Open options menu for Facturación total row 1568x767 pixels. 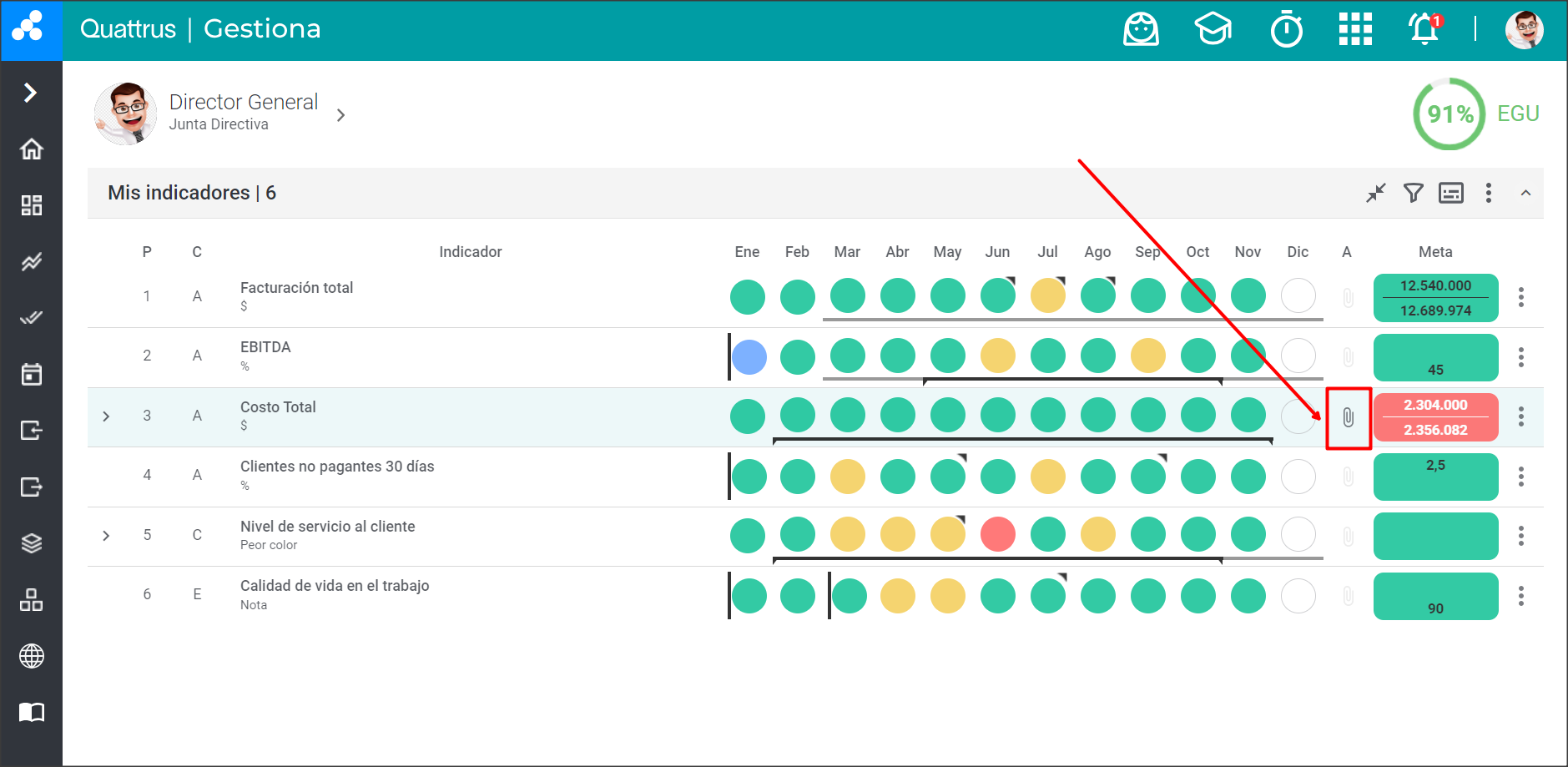click(1521, 297)
